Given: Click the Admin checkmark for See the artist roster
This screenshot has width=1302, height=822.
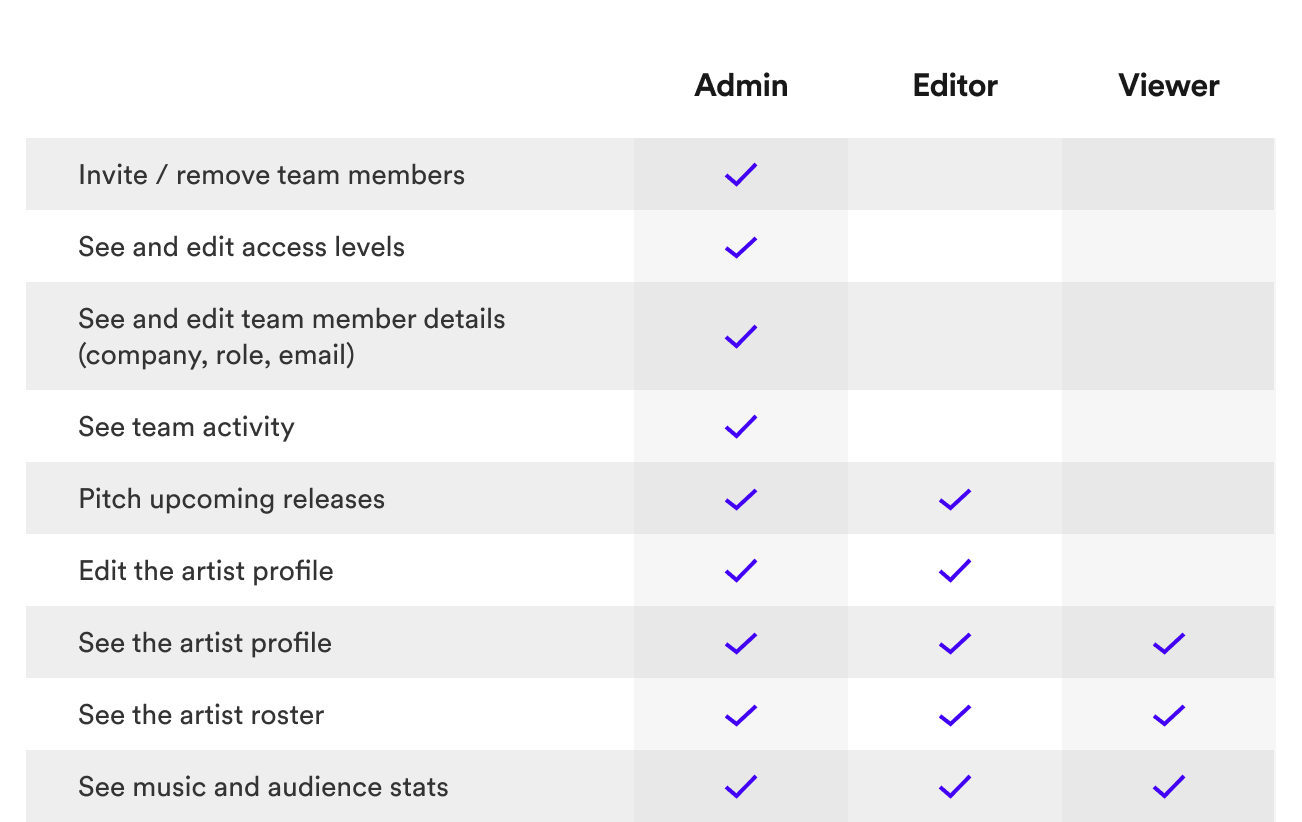Looking at the screenshot, I should pos(741,715).
